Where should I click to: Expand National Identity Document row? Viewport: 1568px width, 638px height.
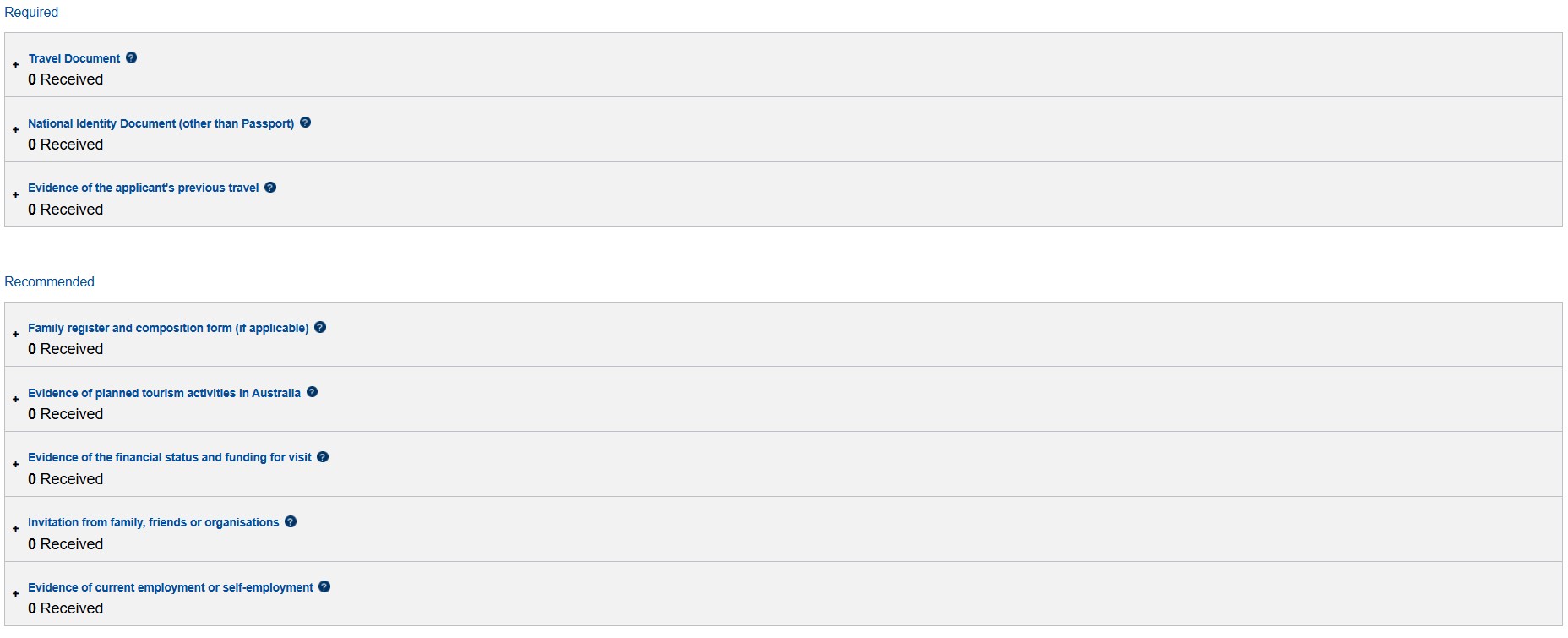click(x=15, y=130)
